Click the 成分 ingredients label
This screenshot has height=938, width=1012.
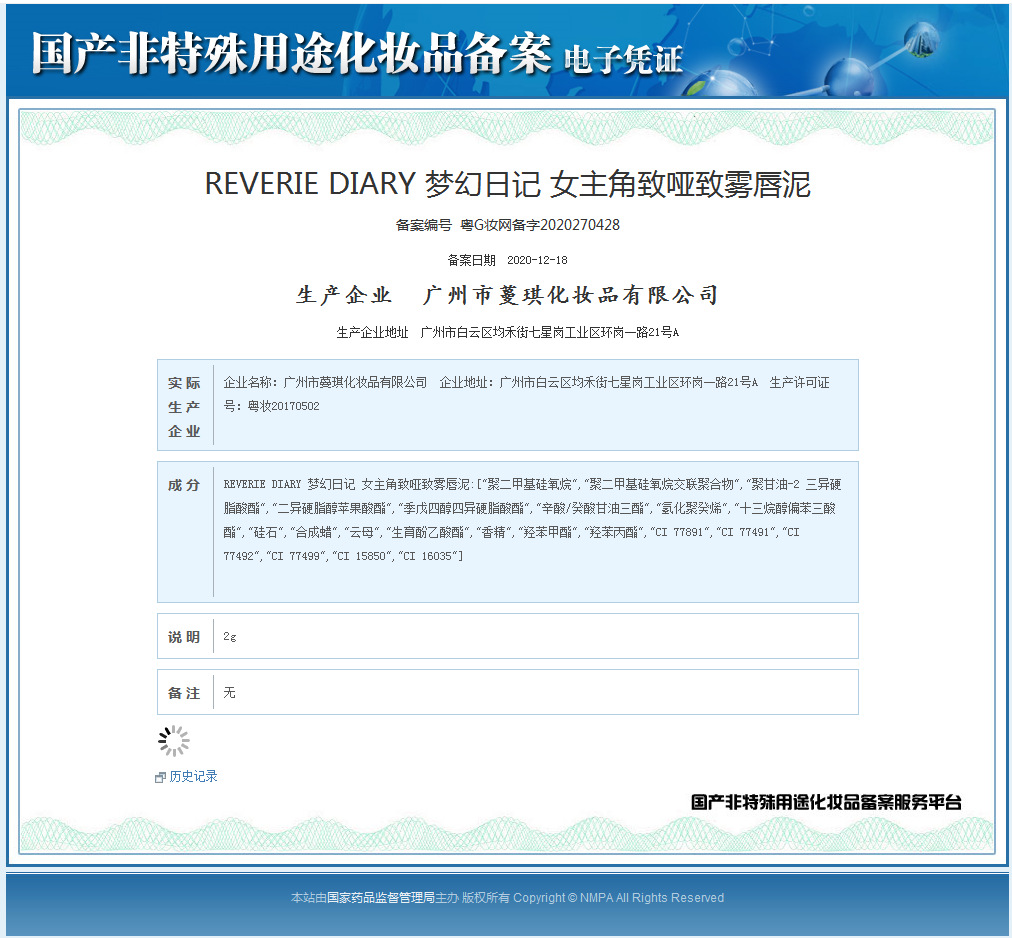[184, 485]
